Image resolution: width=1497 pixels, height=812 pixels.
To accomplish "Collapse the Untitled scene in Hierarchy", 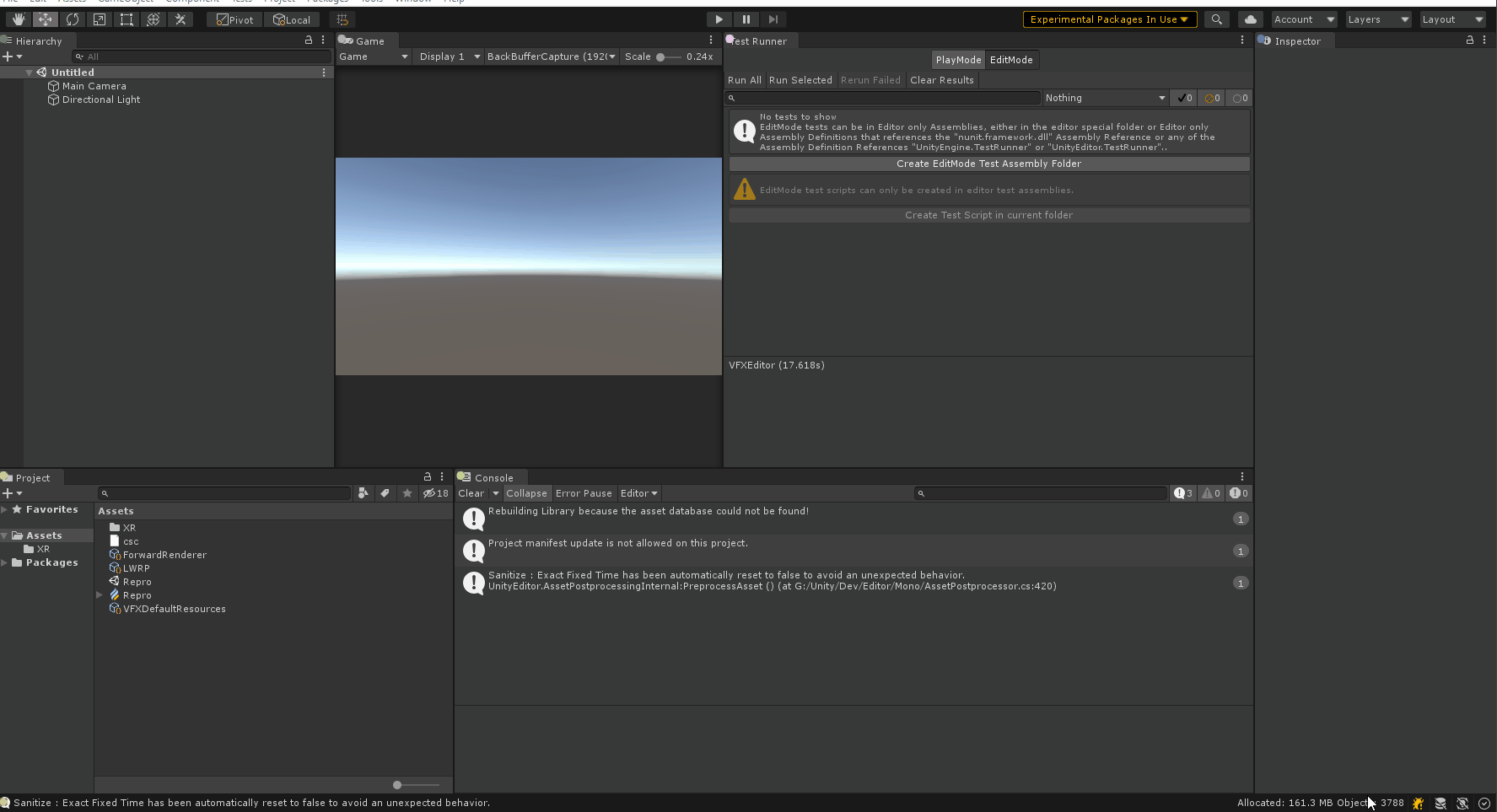I will [30, 73].
